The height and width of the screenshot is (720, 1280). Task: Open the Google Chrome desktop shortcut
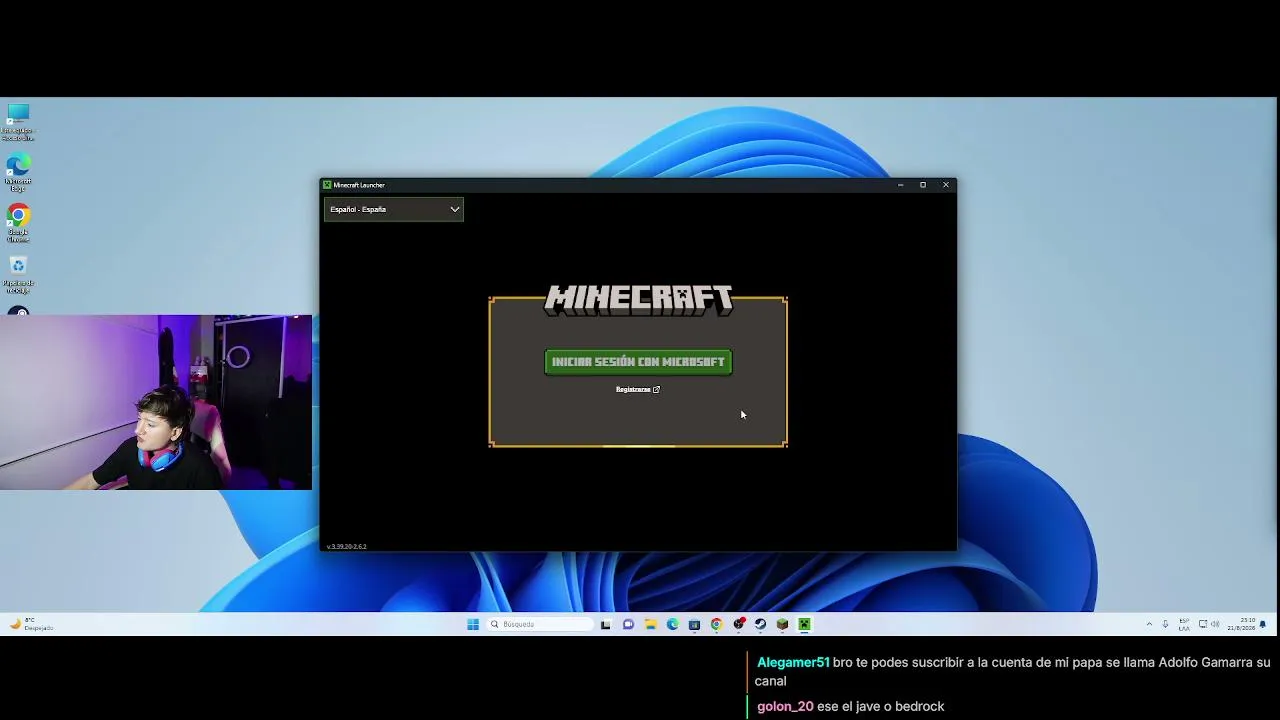[18, 224]
